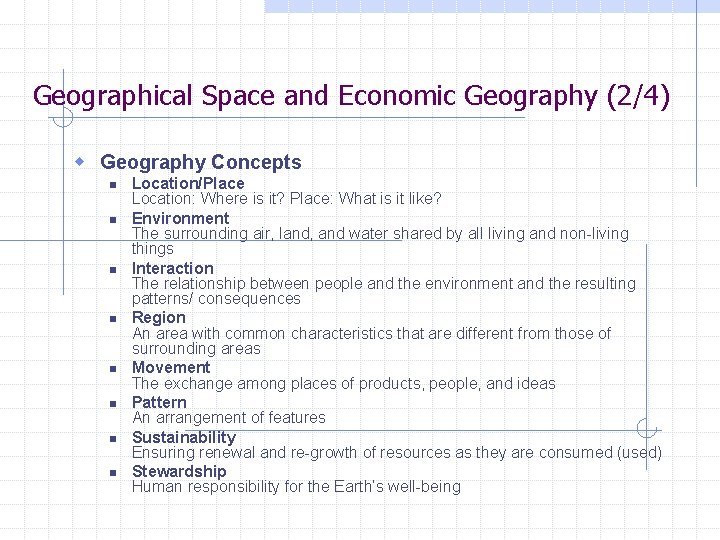The image size is (720, 540).
Task: Select the 'Sustainability' bullet heading
Action: click(184, 437)
